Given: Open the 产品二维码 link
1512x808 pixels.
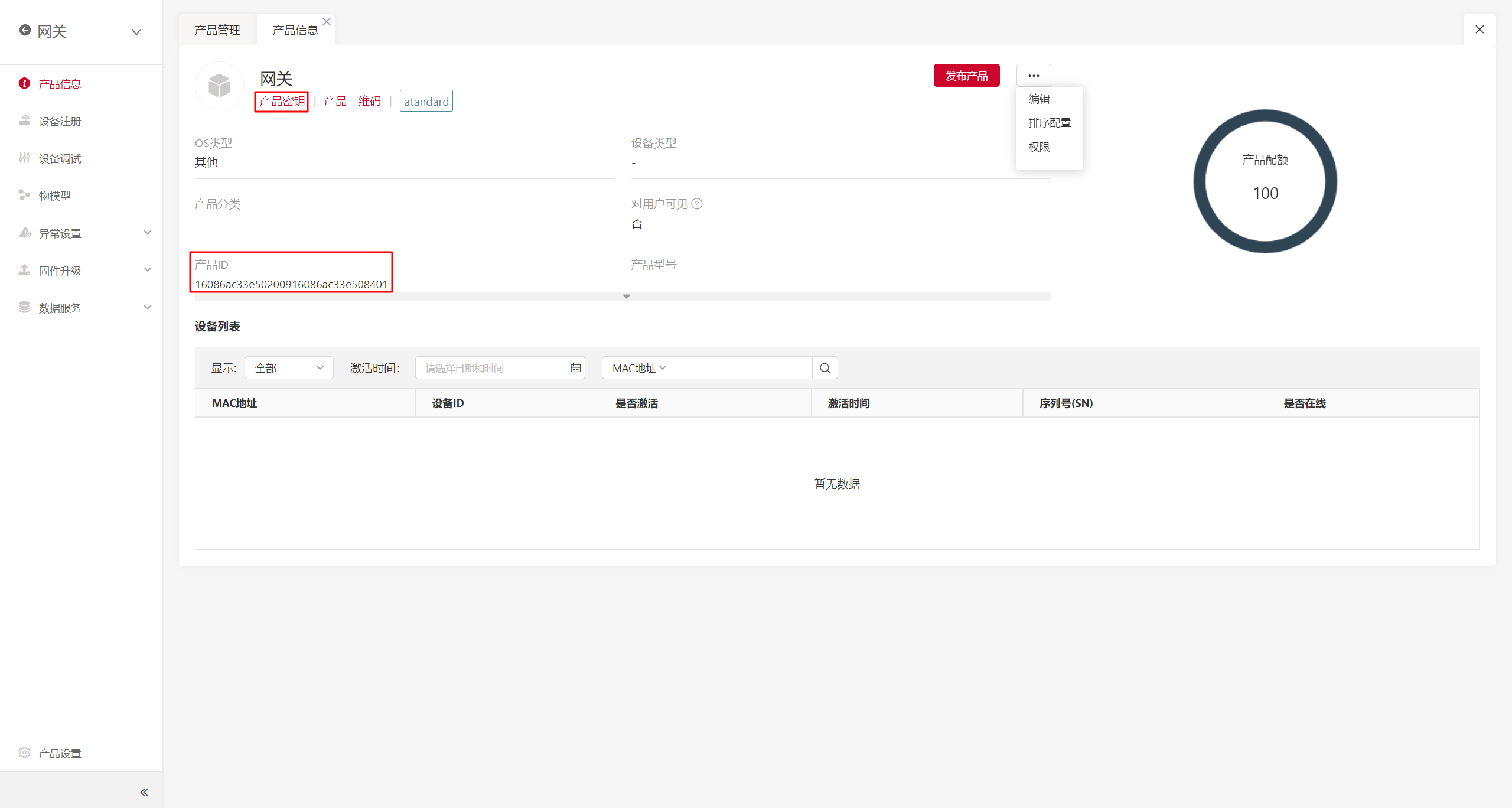Looking at the screenshot, I should [x=352, y=102].
